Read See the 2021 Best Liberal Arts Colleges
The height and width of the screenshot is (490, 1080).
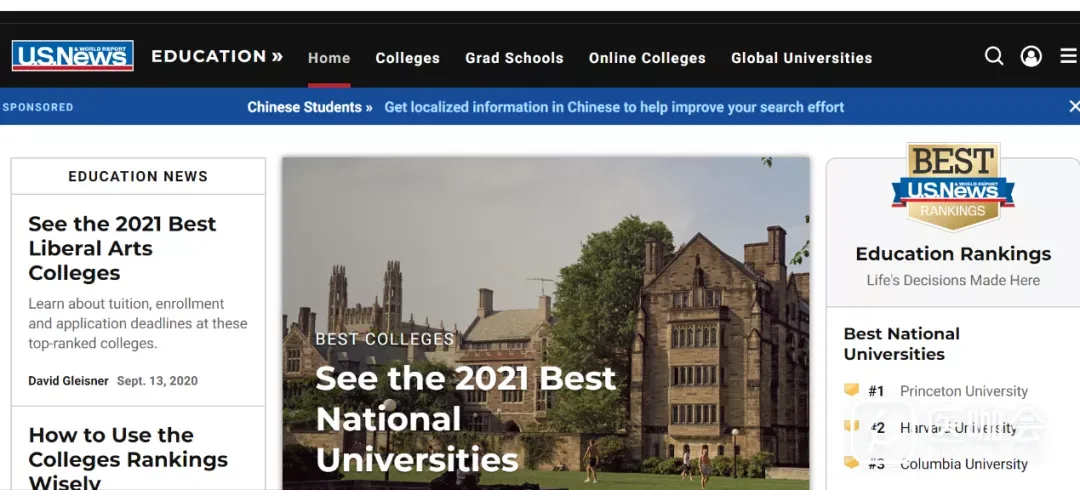pos(122,248)
